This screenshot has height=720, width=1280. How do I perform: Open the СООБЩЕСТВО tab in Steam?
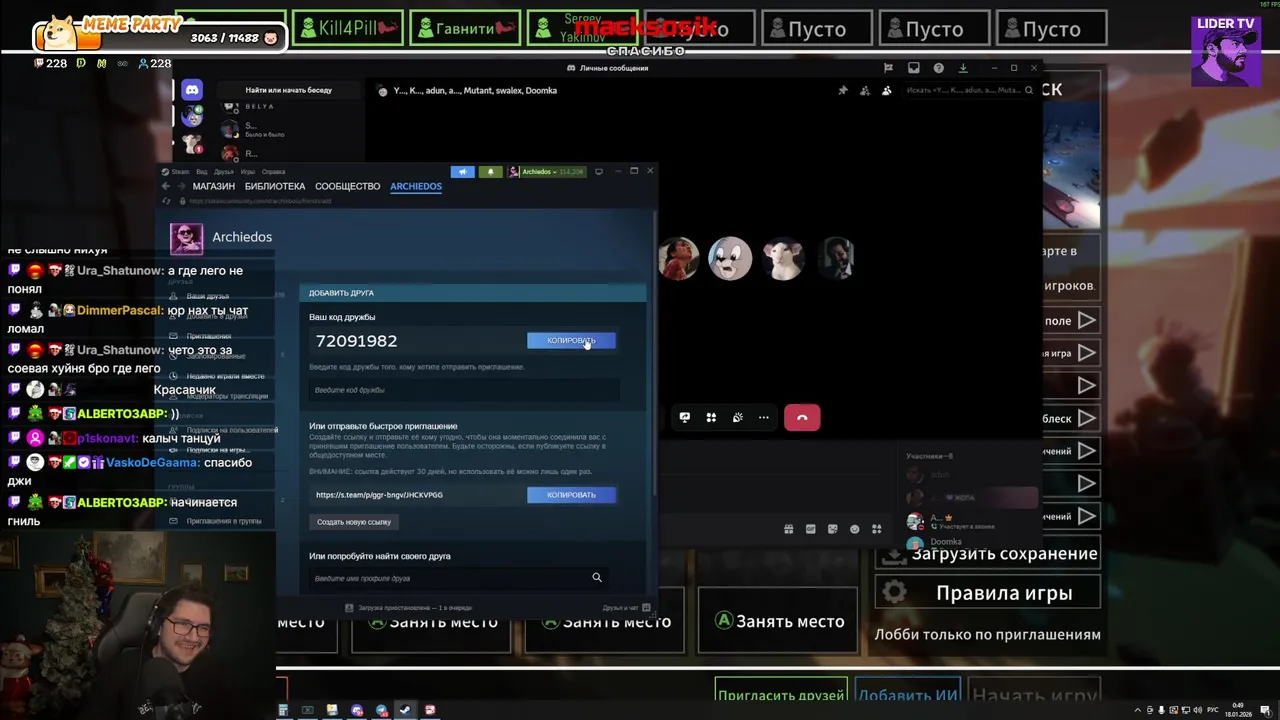pyautogui.click(x=348, y=187)
